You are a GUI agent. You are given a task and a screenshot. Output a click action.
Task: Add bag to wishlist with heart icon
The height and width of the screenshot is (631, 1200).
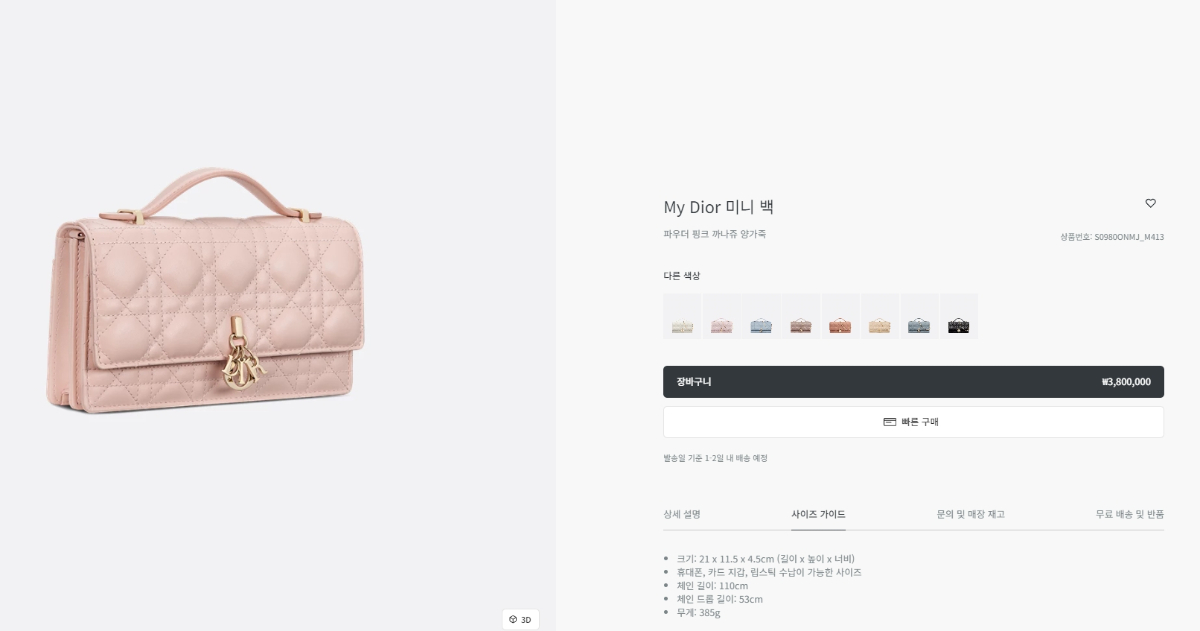coord(1150,204)
